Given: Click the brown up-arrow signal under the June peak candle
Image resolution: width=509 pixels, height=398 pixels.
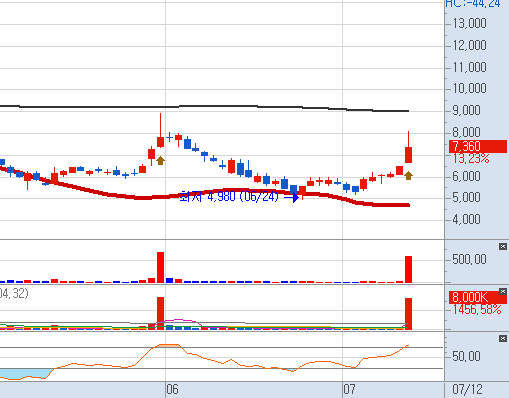Looking at the screenshot, I should [160, 160].
